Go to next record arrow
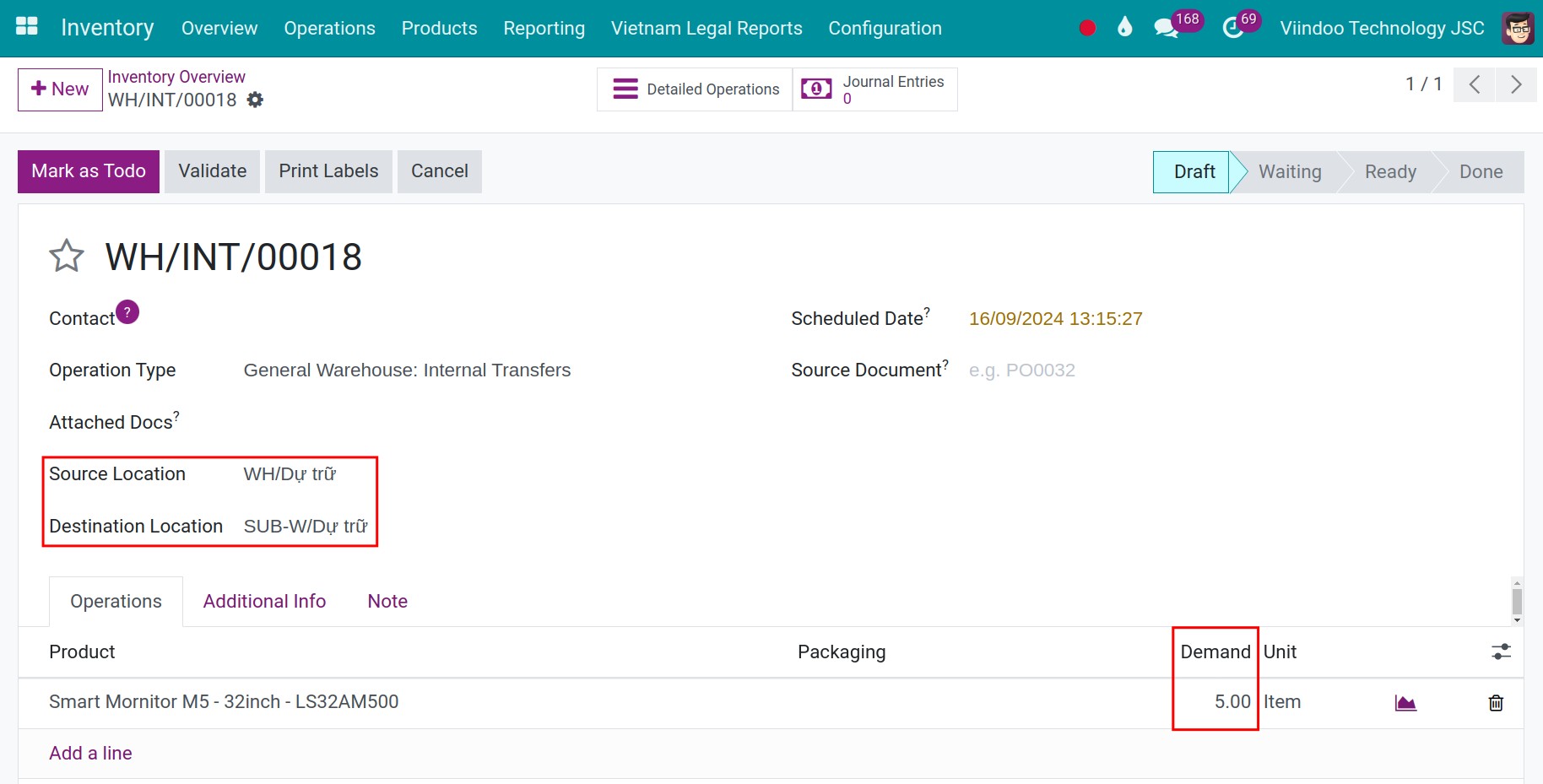The width and height of the screenshot is (1543, 784). (x=1516, y=84)
